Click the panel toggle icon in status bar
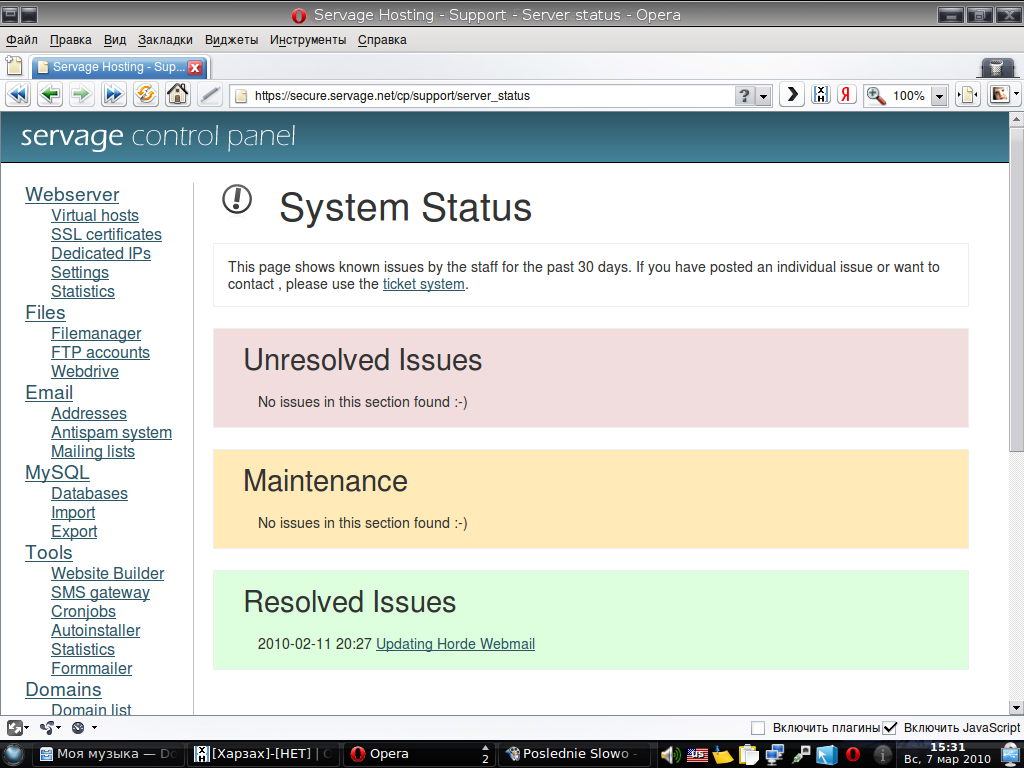The height and width of the screenshot is (768, 1024). pos(14,728)
